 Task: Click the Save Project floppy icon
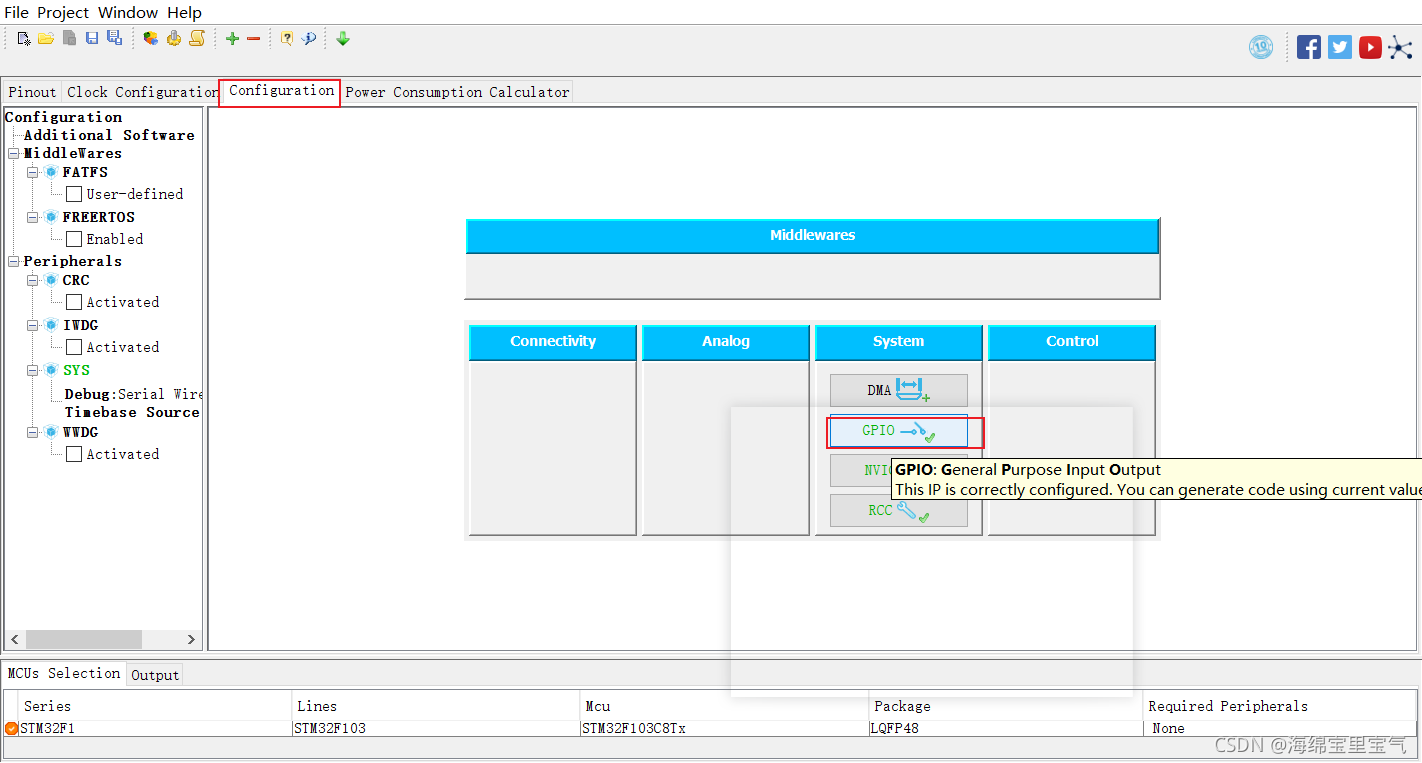(92, 38)
